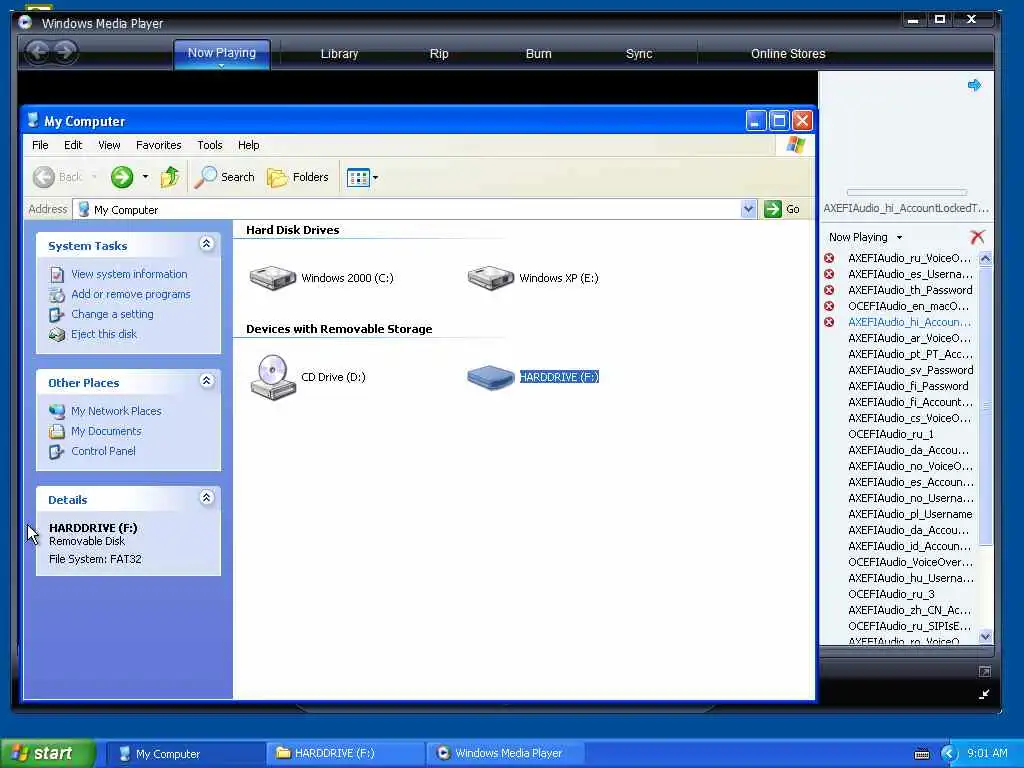Expand the Address bar dropdown arrow
The image size is (1024, 768).
(x=748, y=209)
